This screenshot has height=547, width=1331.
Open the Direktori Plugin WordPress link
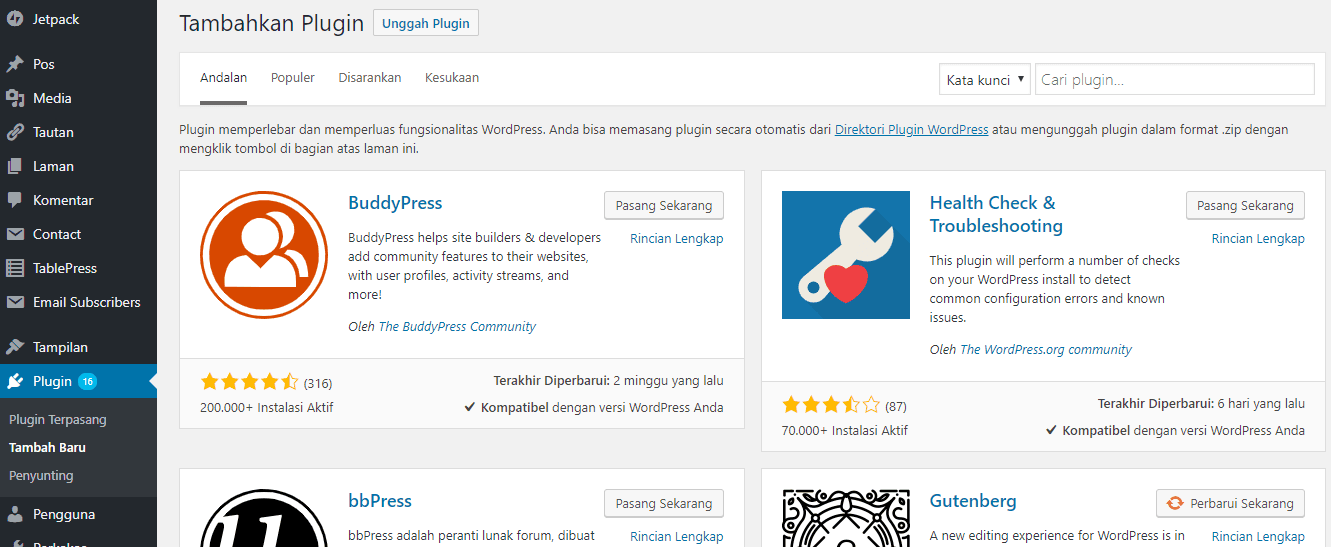coord(912,129)
